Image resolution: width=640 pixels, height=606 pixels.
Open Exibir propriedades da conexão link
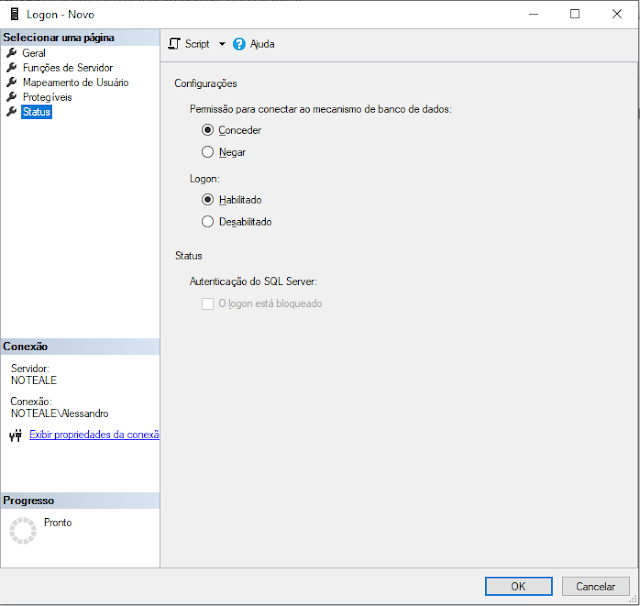coord(94,435)
